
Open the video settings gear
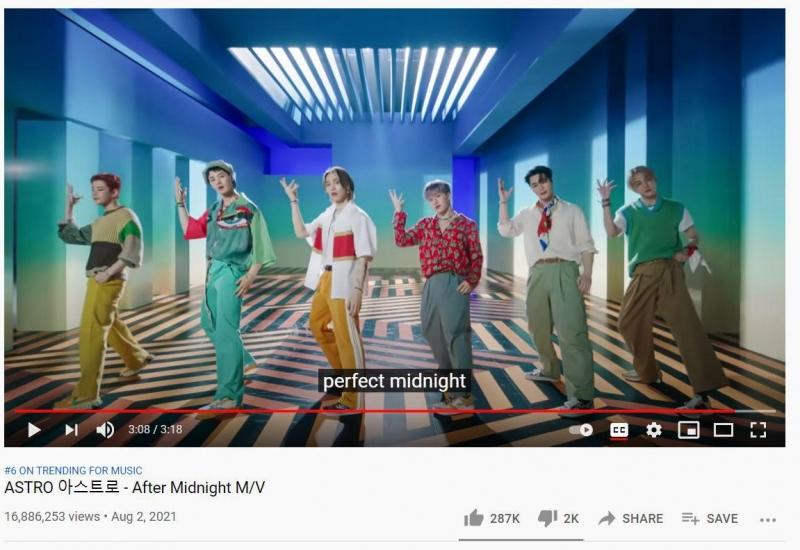click(654, 430)
